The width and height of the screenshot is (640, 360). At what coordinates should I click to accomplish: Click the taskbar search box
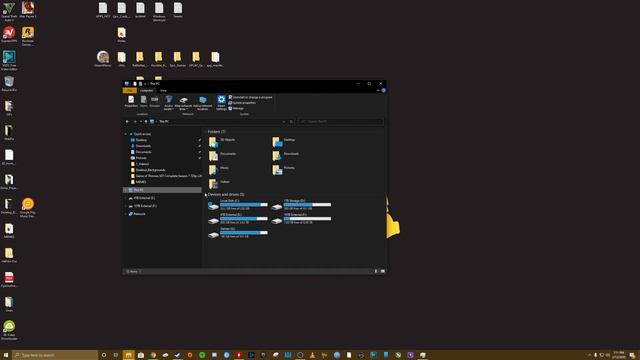click(55, 355)
